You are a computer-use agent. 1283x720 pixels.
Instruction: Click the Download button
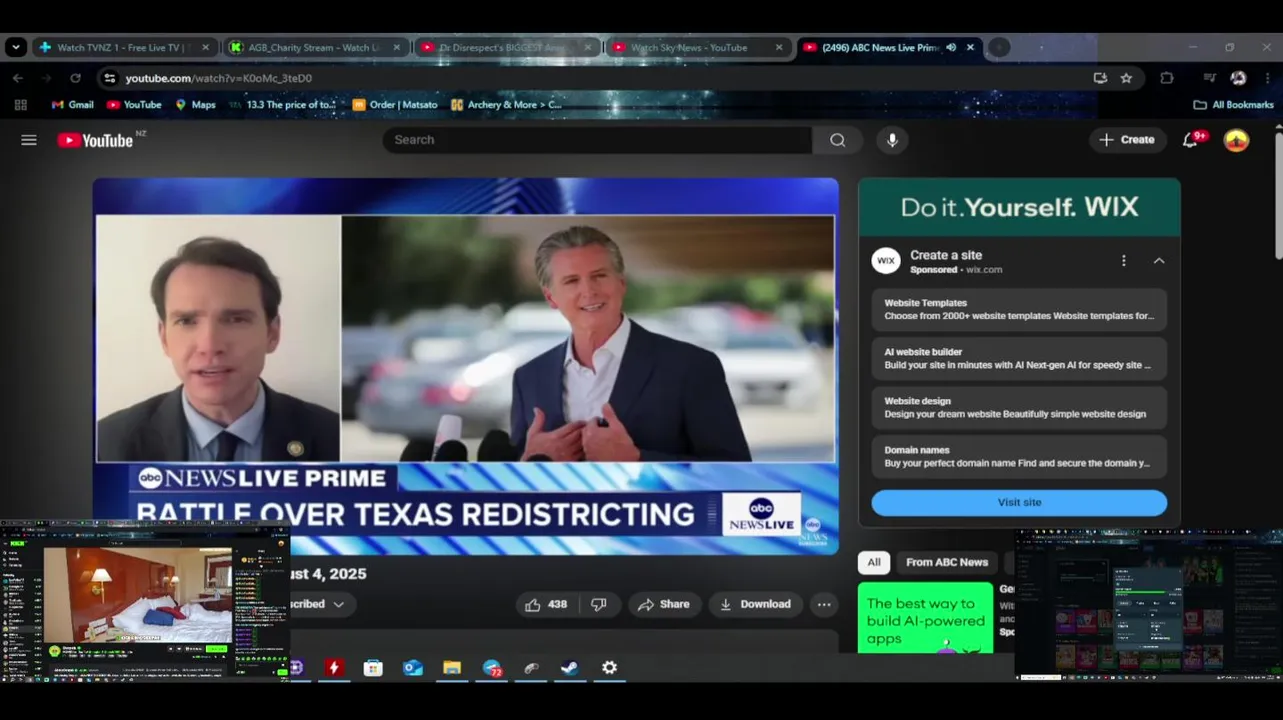pos(755,604)
